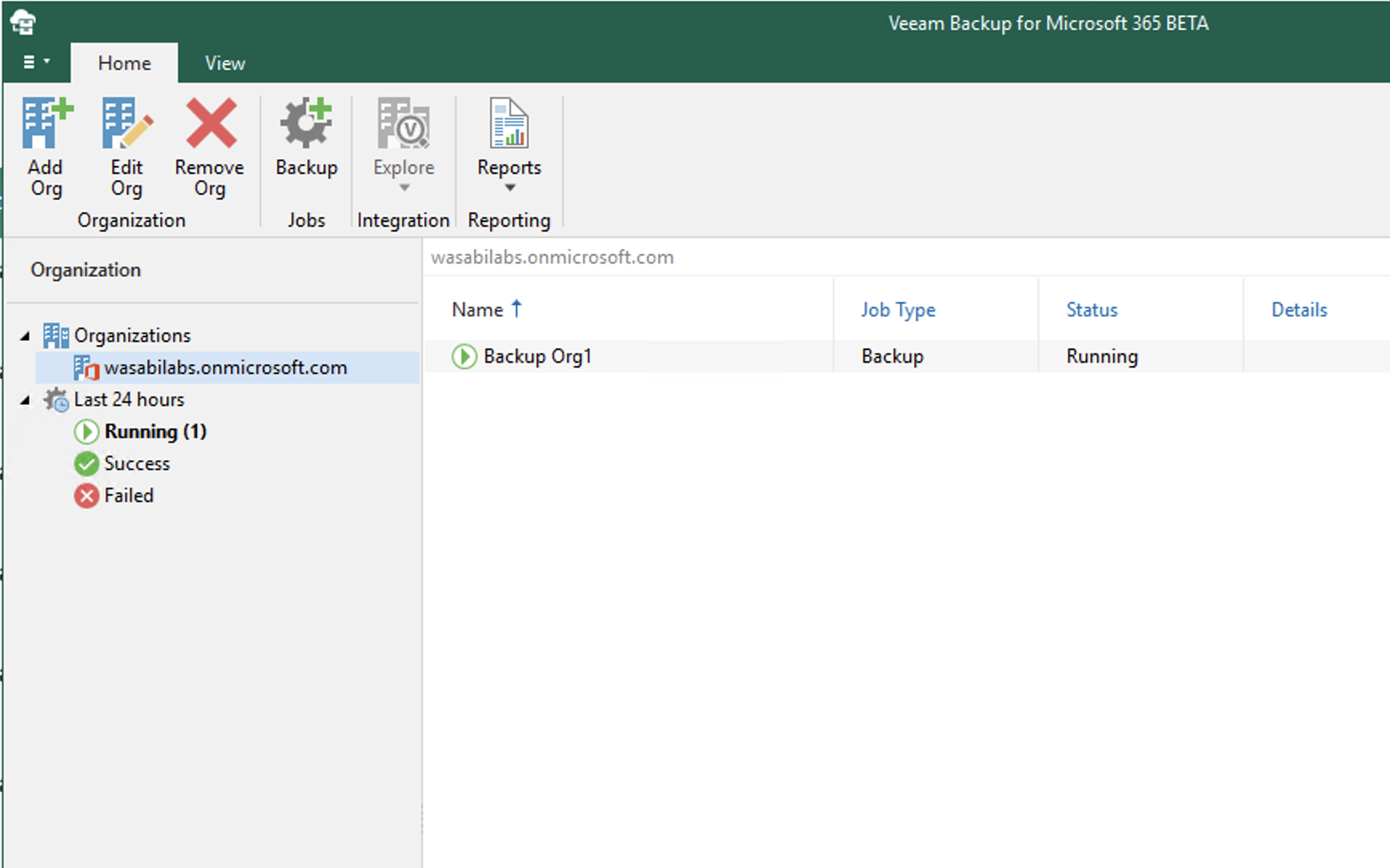Select the Backup Org1 job row name
1390x868 pixels.
(537, 356)
